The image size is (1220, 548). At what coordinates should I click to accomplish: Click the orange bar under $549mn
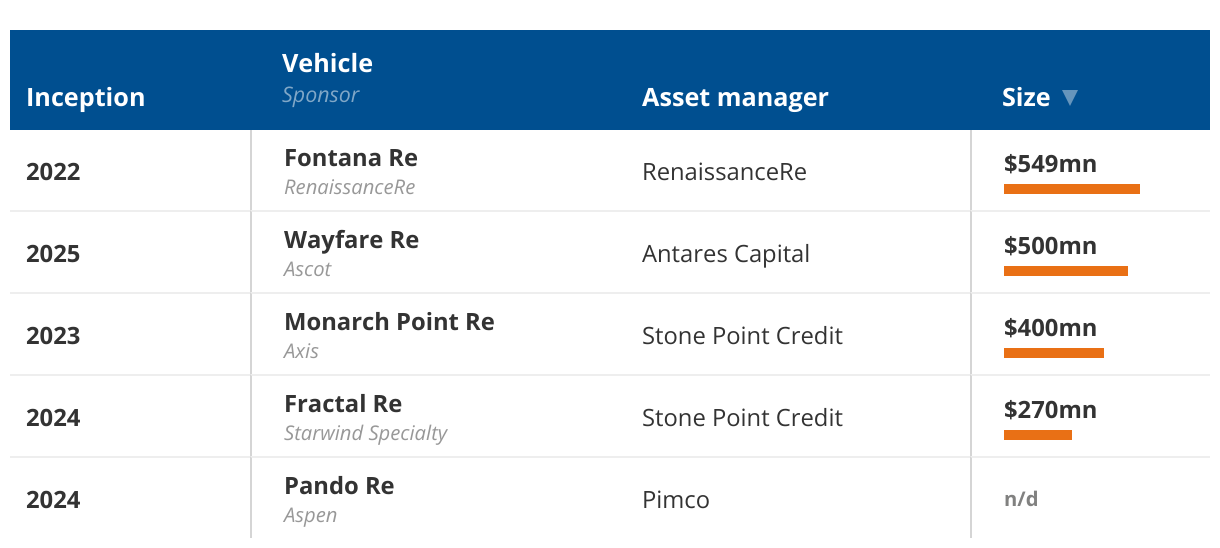point(1072,189)
